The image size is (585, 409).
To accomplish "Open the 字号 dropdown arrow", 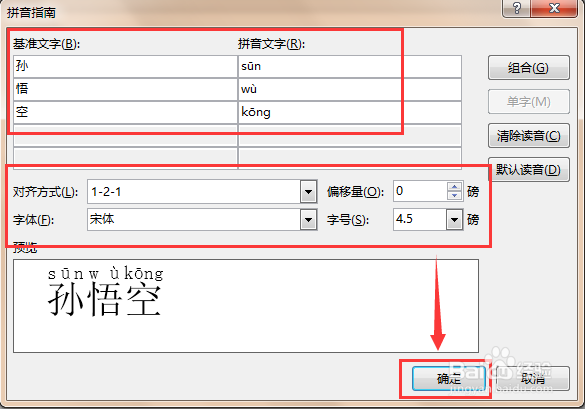I will pyautogui.click(x=454, y=219).
